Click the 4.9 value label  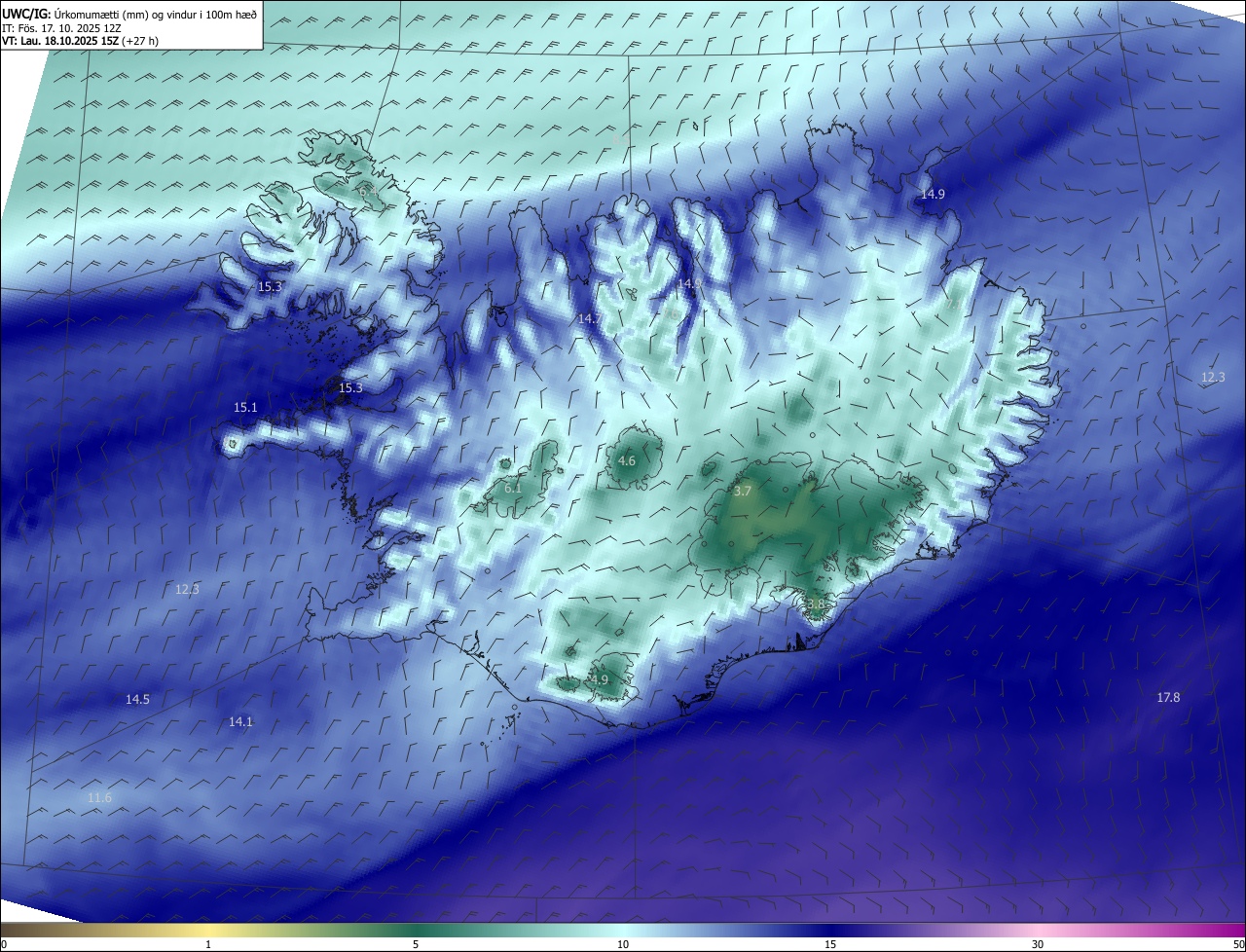[600, 679]
